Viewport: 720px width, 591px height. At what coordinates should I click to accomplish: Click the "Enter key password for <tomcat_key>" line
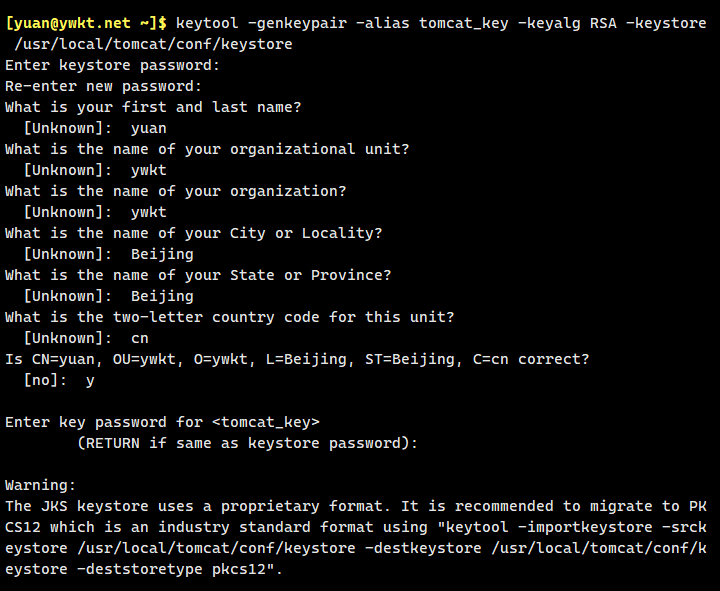(162, 422)
